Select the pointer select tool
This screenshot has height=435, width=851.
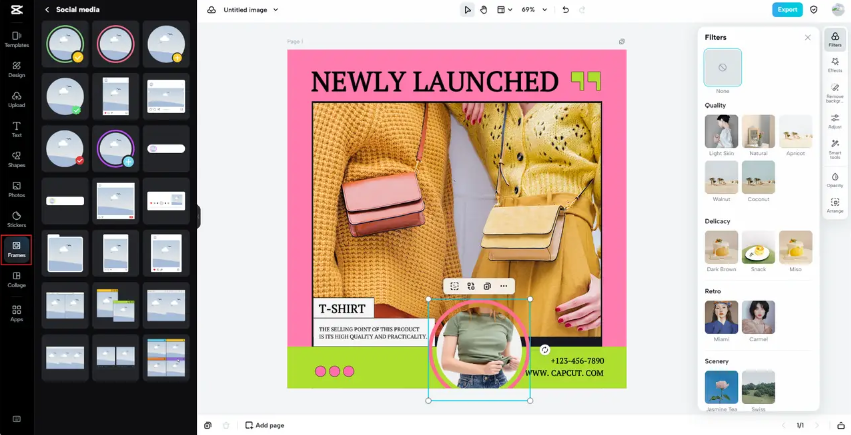coord(467,10)
